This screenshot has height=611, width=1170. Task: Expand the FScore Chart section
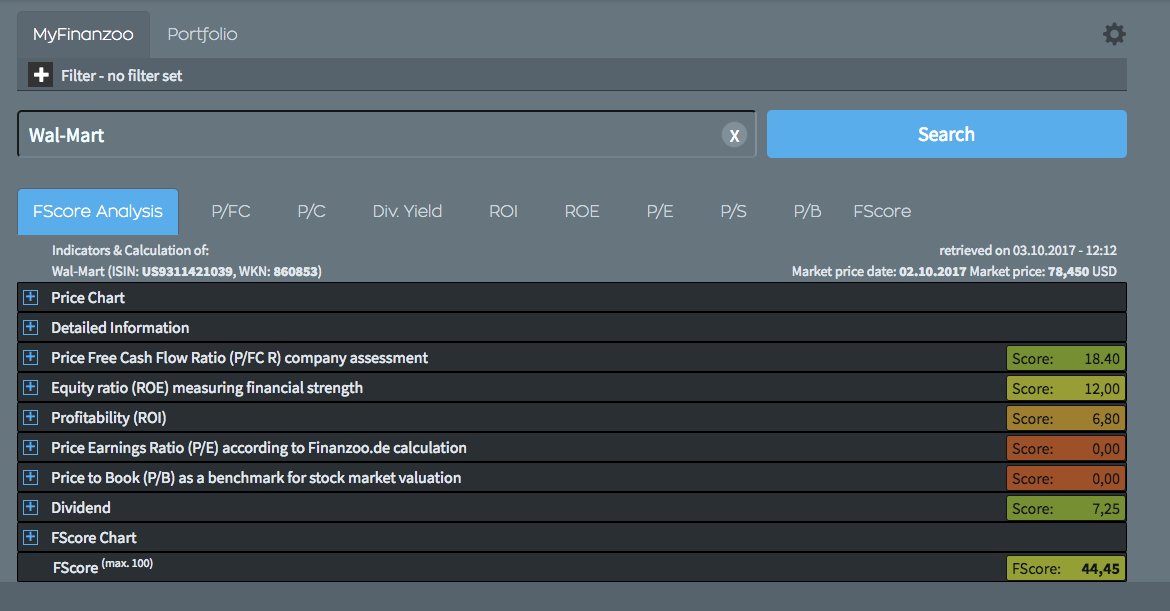[x=30, y=537]
